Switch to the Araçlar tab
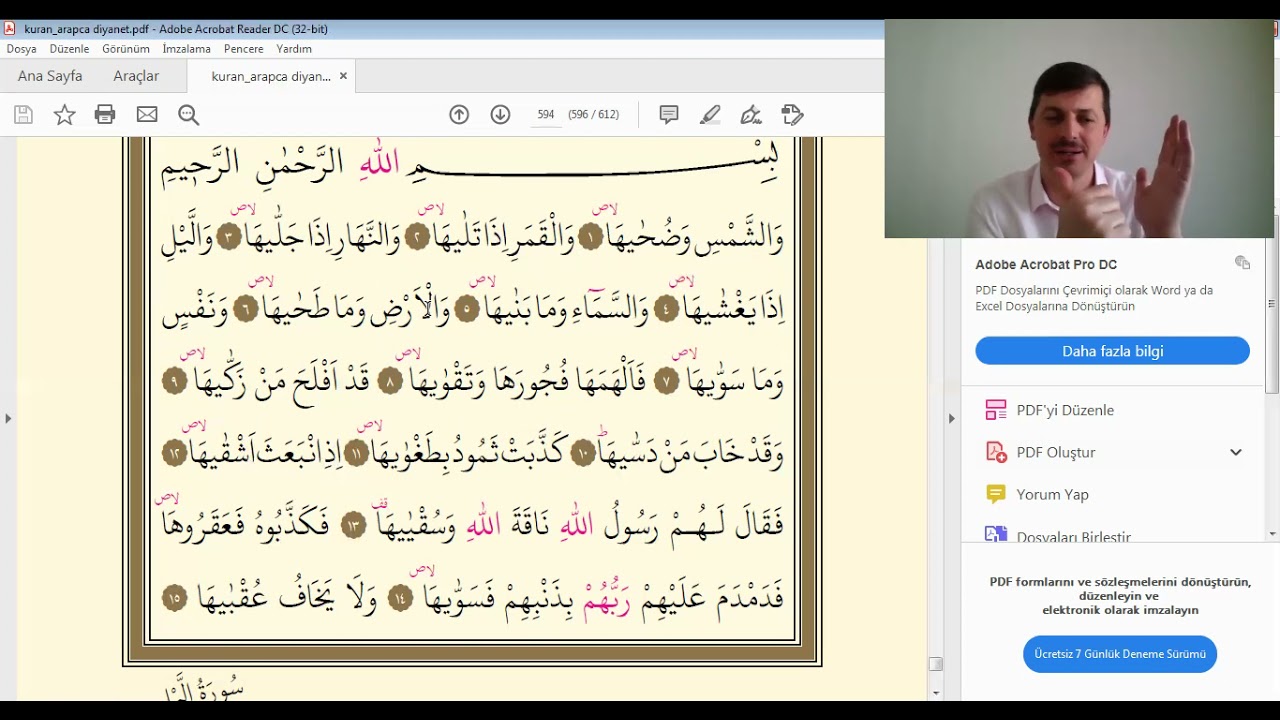This screenshot has height=720, width=1280. pos(136,76)
